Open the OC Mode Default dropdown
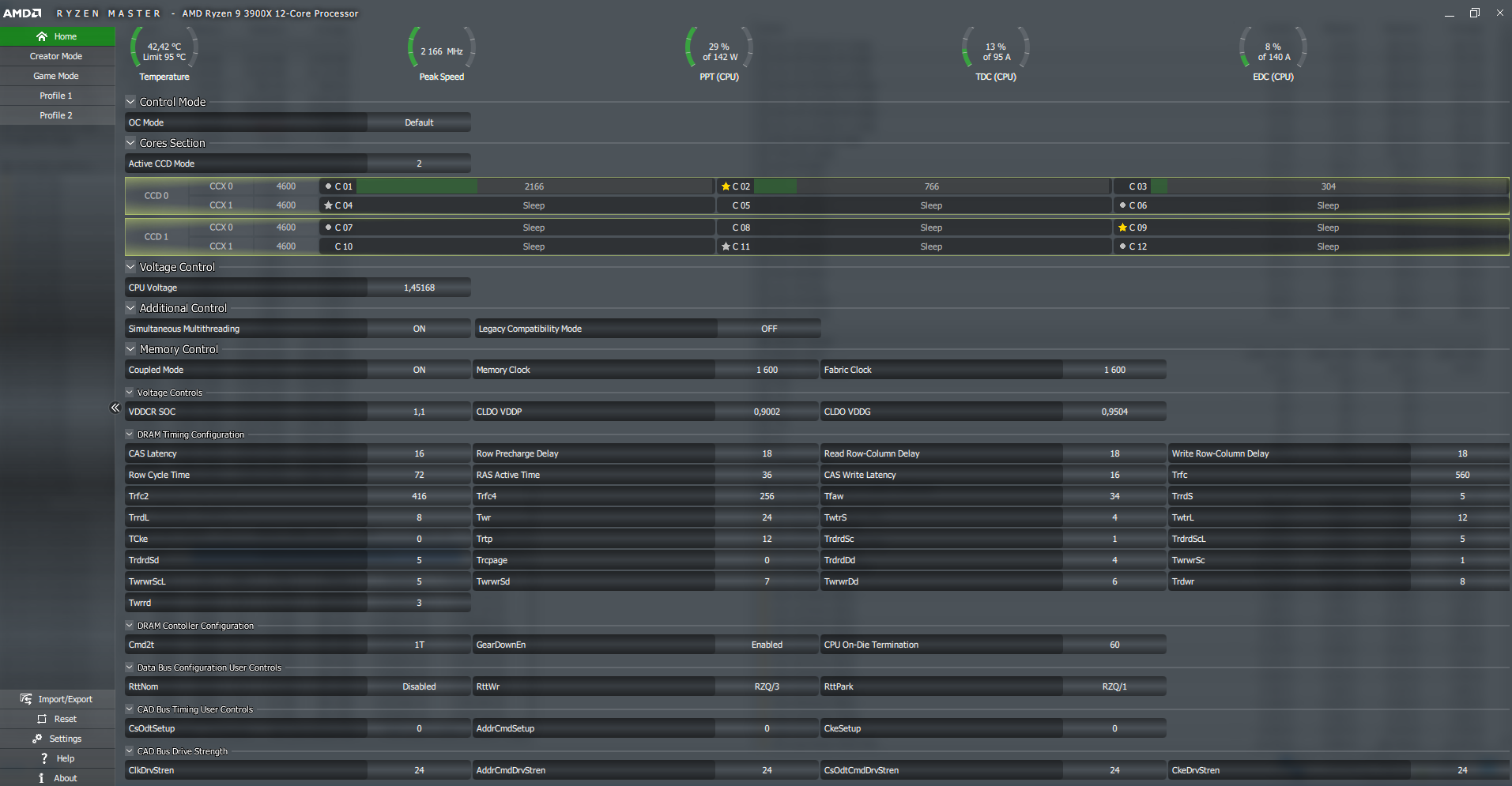The width and height of the screenshot is (1512, 786). pyautogui.click(x=419, y=122)
